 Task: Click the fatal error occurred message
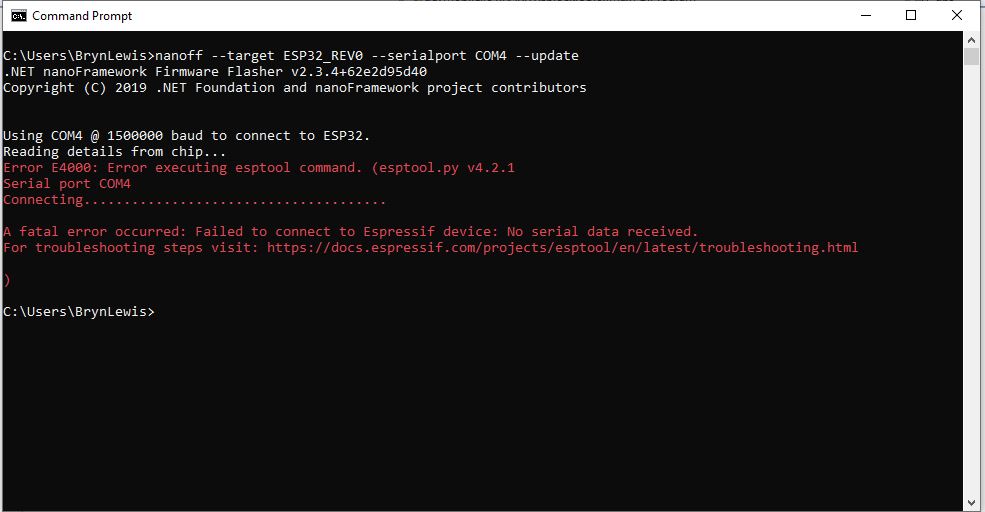coord(350,232)
